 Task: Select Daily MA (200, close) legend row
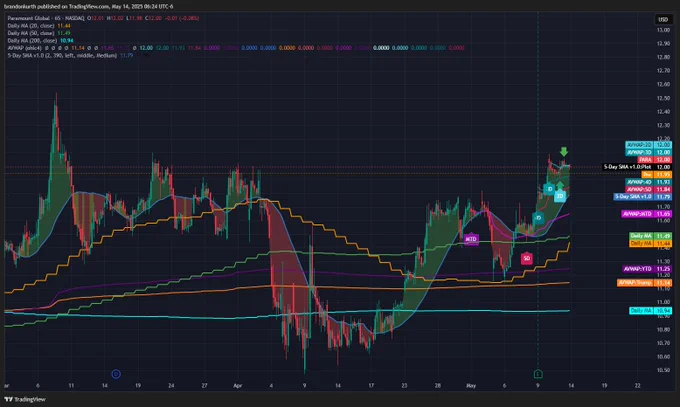(40, 40)
